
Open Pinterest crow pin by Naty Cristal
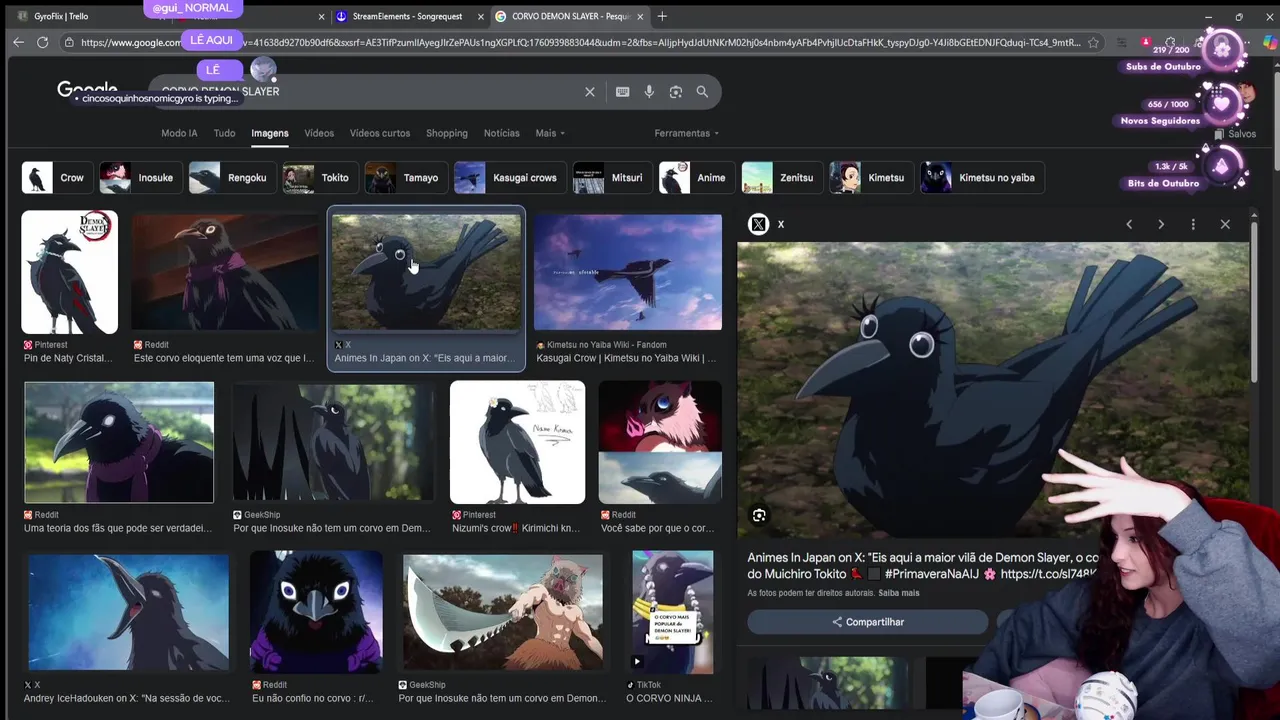pyautogui.click(x=69, y=272)
